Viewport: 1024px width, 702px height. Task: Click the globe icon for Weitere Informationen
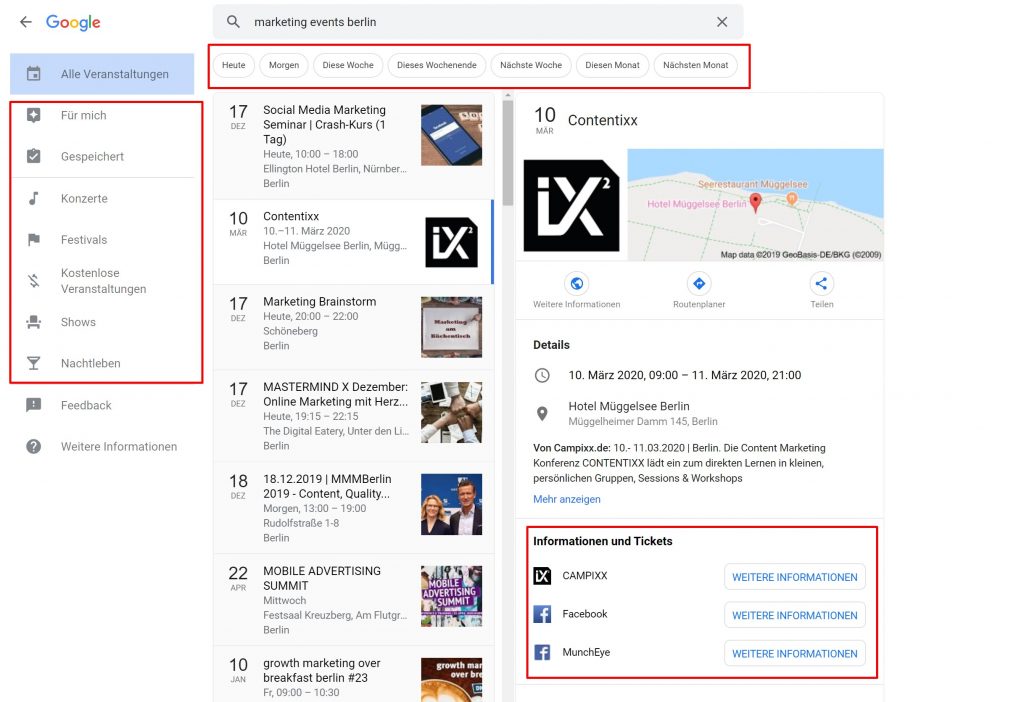577,283
